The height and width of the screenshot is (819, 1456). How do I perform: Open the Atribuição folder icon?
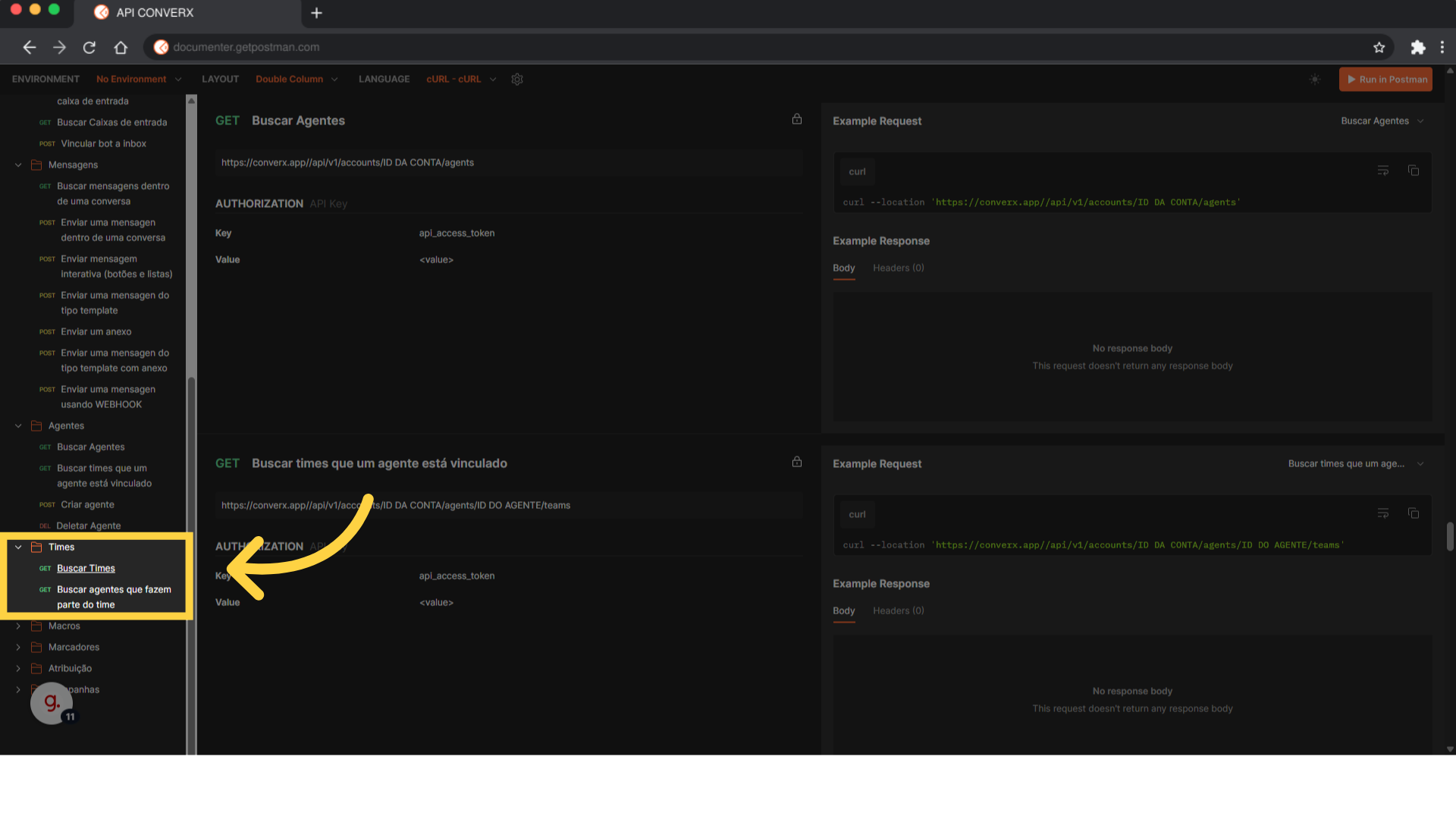click(36, 668)
